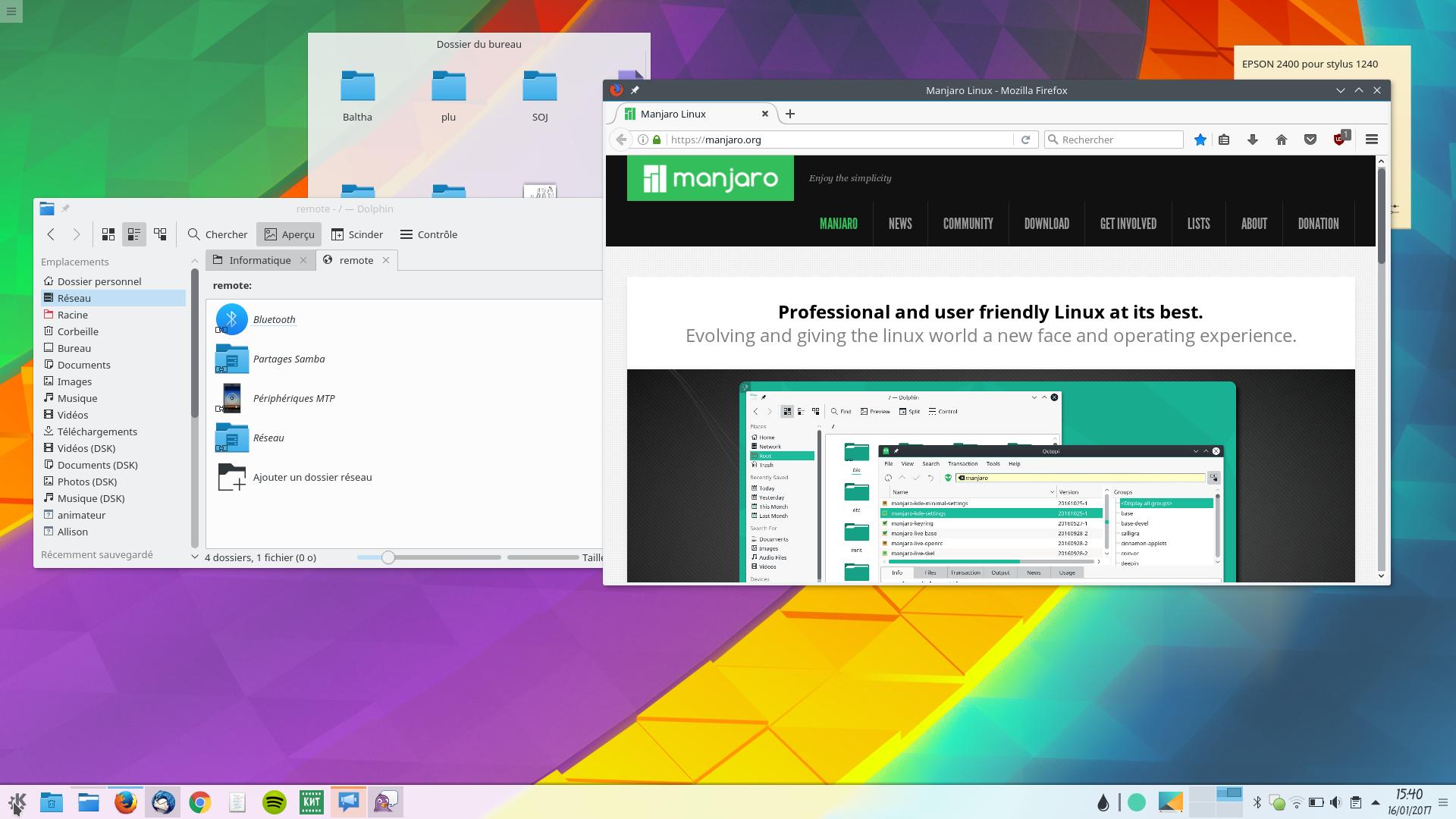Open the Contrôle menu in Dolphin
This screenshot has height=819, width=1456.
428,234
